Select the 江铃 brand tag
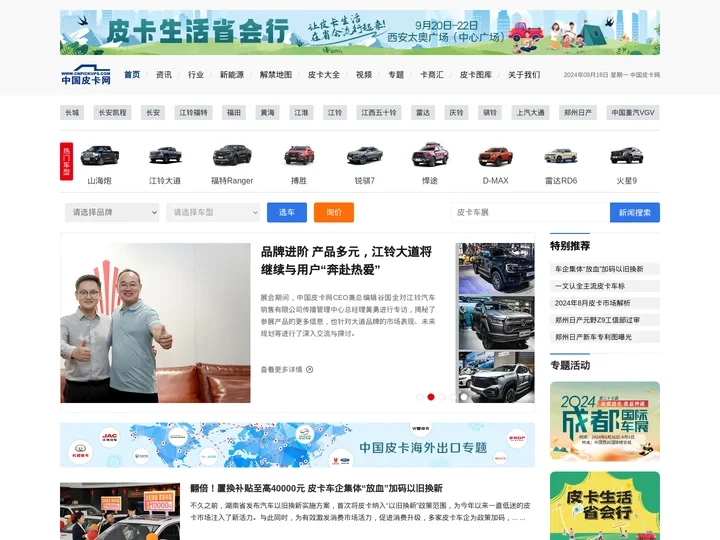 pyautogui.click(x=335, y=112)
